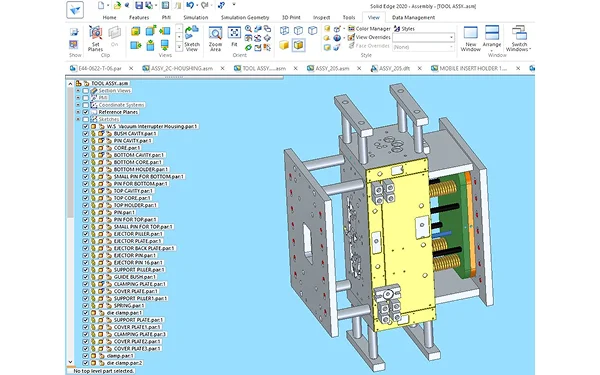Open the Styles dropdown combo box
This screenshot has height=375, width=600.
[424, 38]
